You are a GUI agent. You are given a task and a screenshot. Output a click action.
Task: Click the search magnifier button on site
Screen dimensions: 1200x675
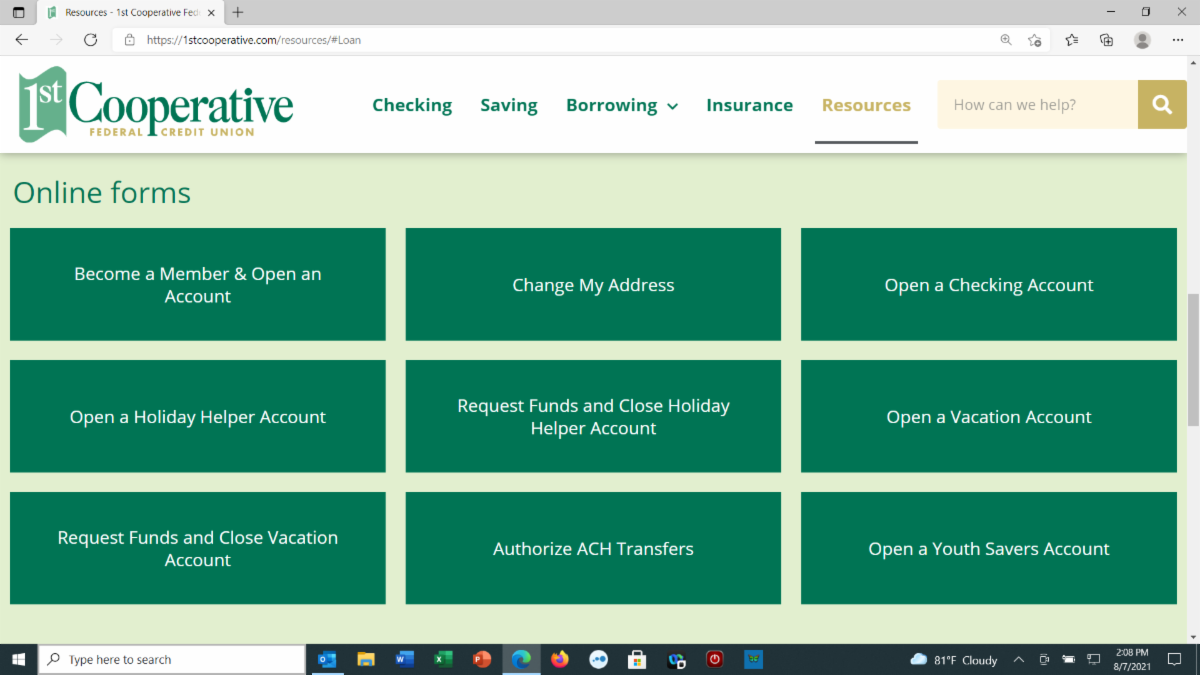(1161, 105)
